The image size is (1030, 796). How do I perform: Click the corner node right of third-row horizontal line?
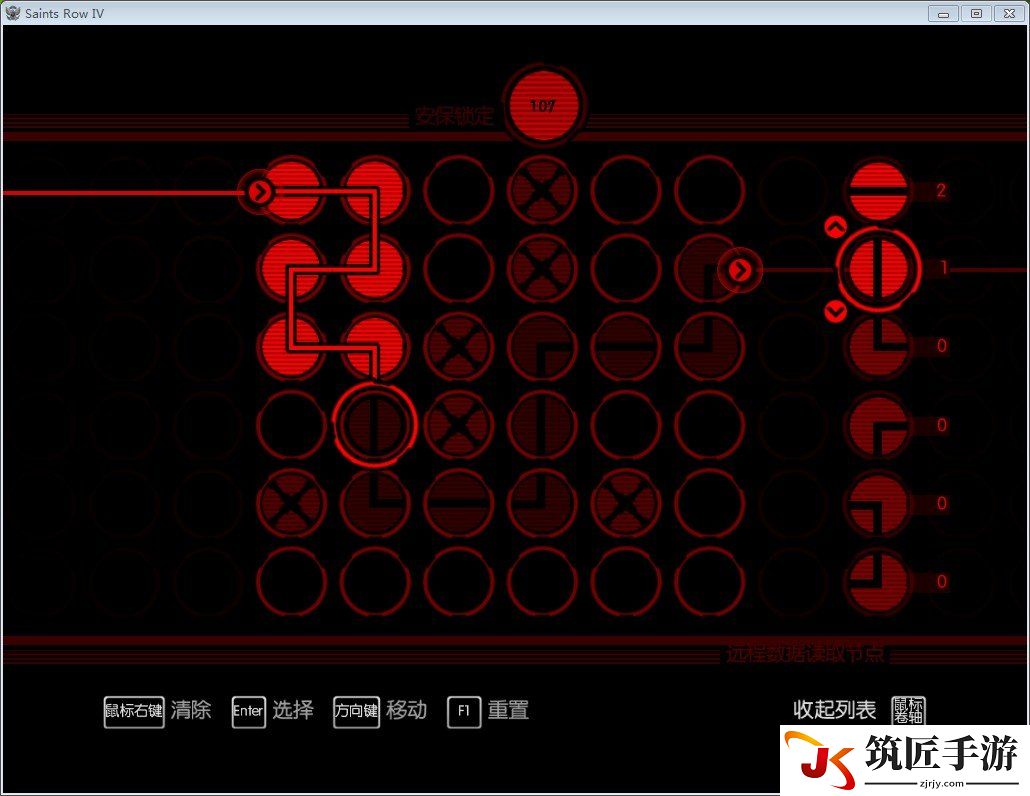710,347
